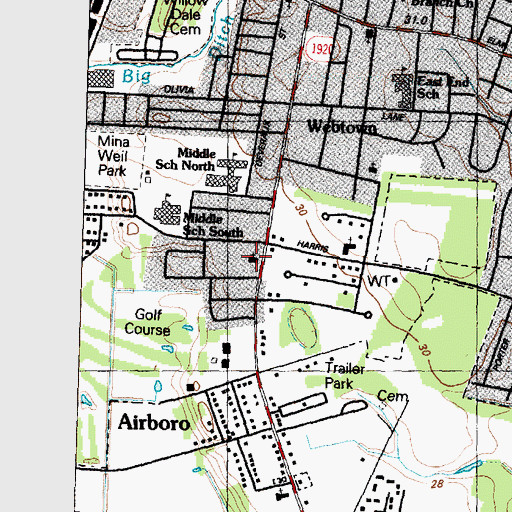Click the blue Ditch stream label
Viewport: 512px width, 512px height.
tap(221, 37)
